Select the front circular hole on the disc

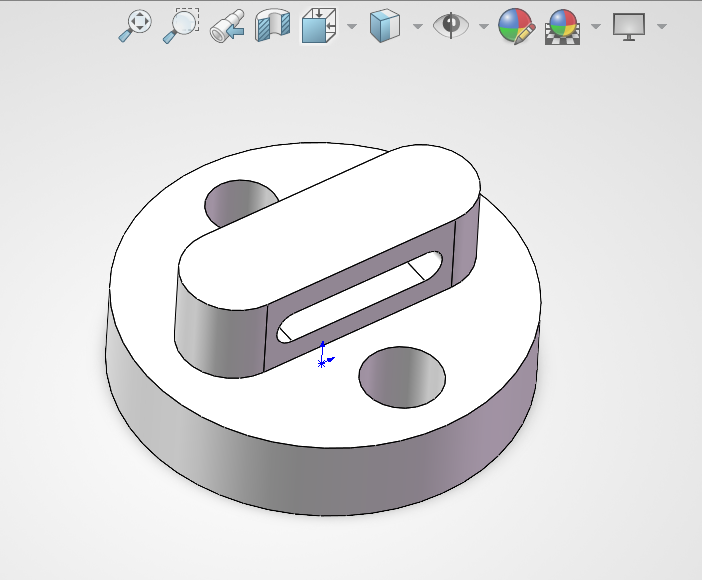click(402, 377)
